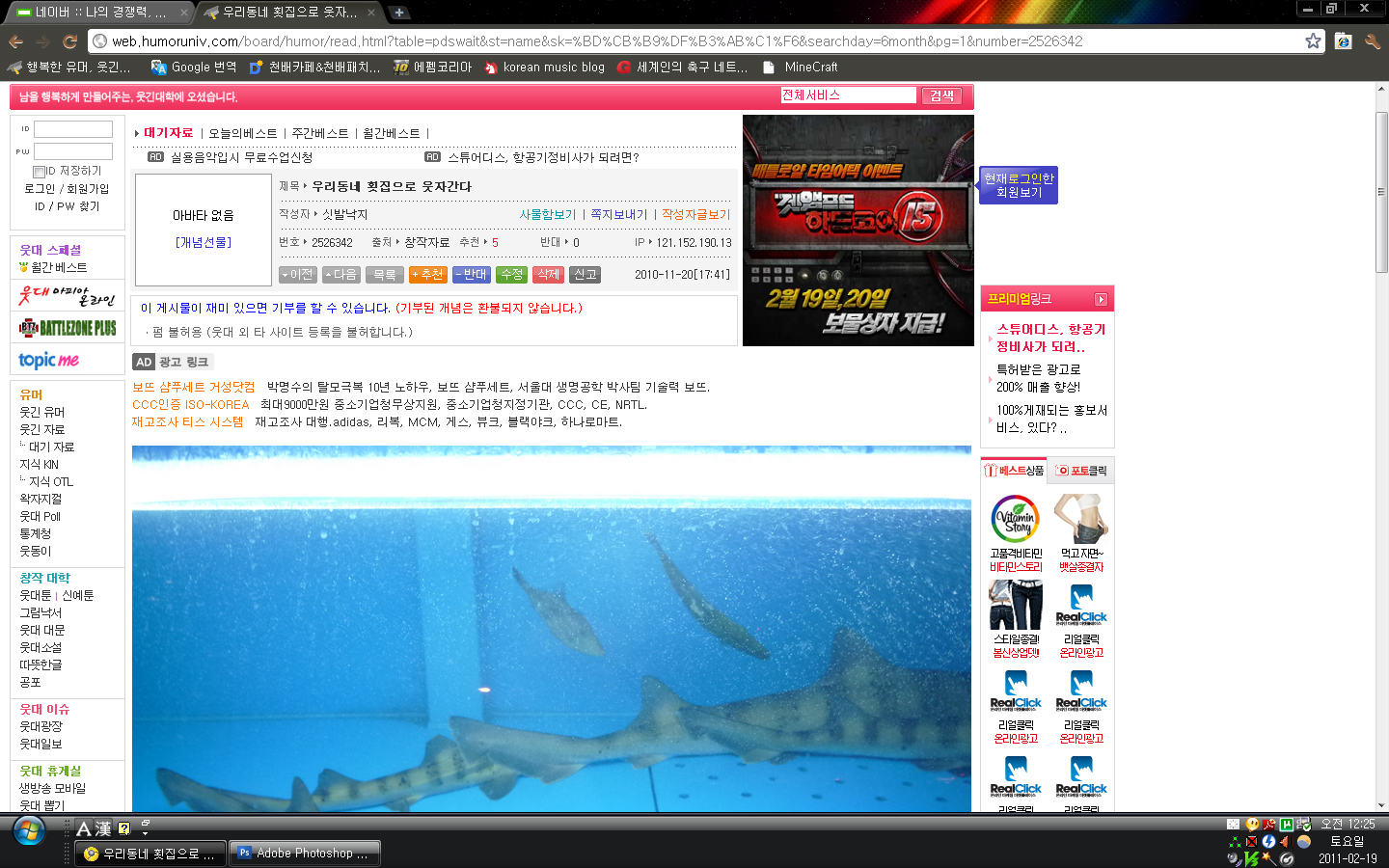1389x868 pixels.
Task: Switch to the 포토클릭 tab
Action: (x=1081, y=471)
